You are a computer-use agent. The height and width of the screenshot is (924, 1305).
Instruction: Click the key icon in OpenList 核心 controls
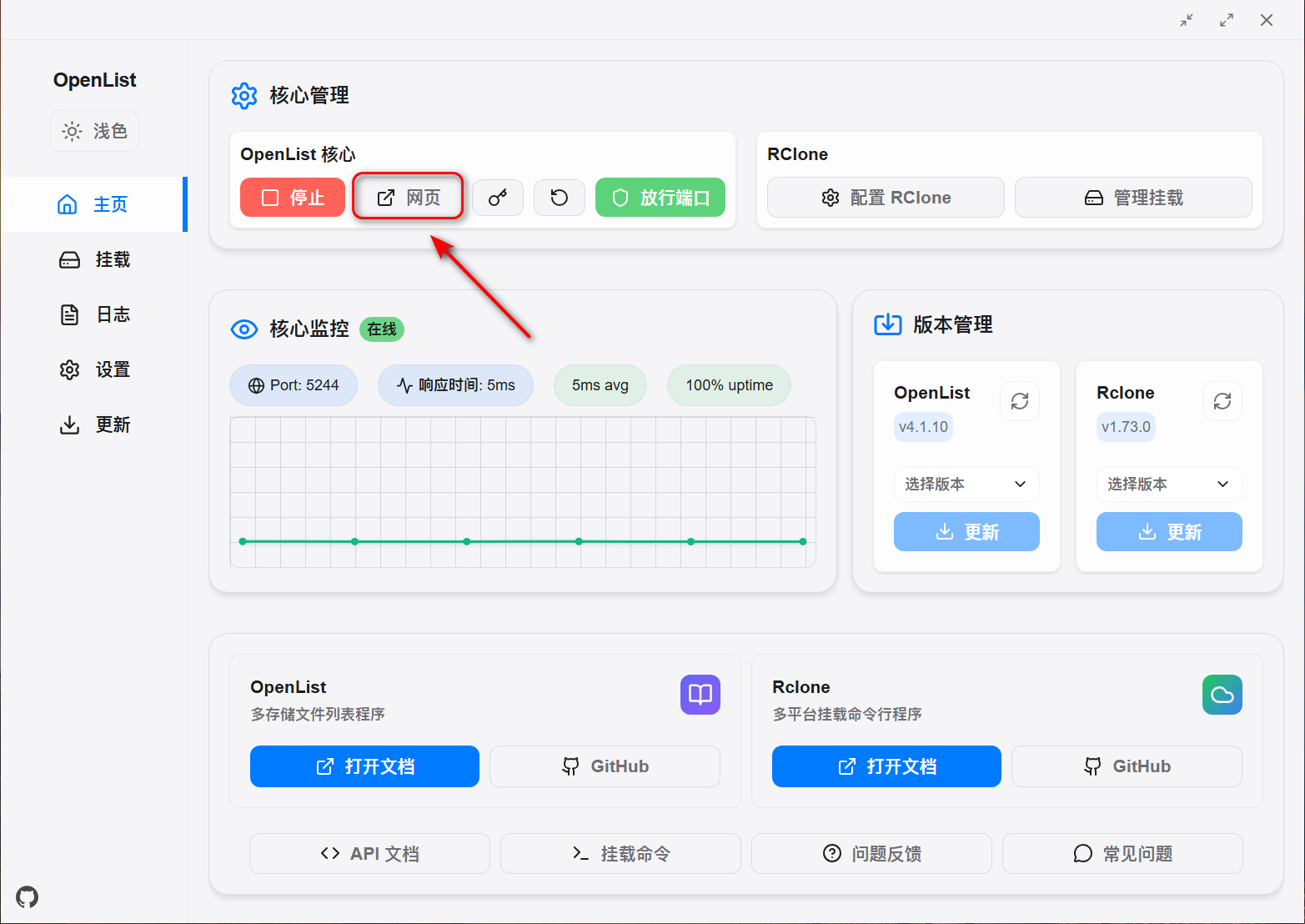[x=498, y=198]
